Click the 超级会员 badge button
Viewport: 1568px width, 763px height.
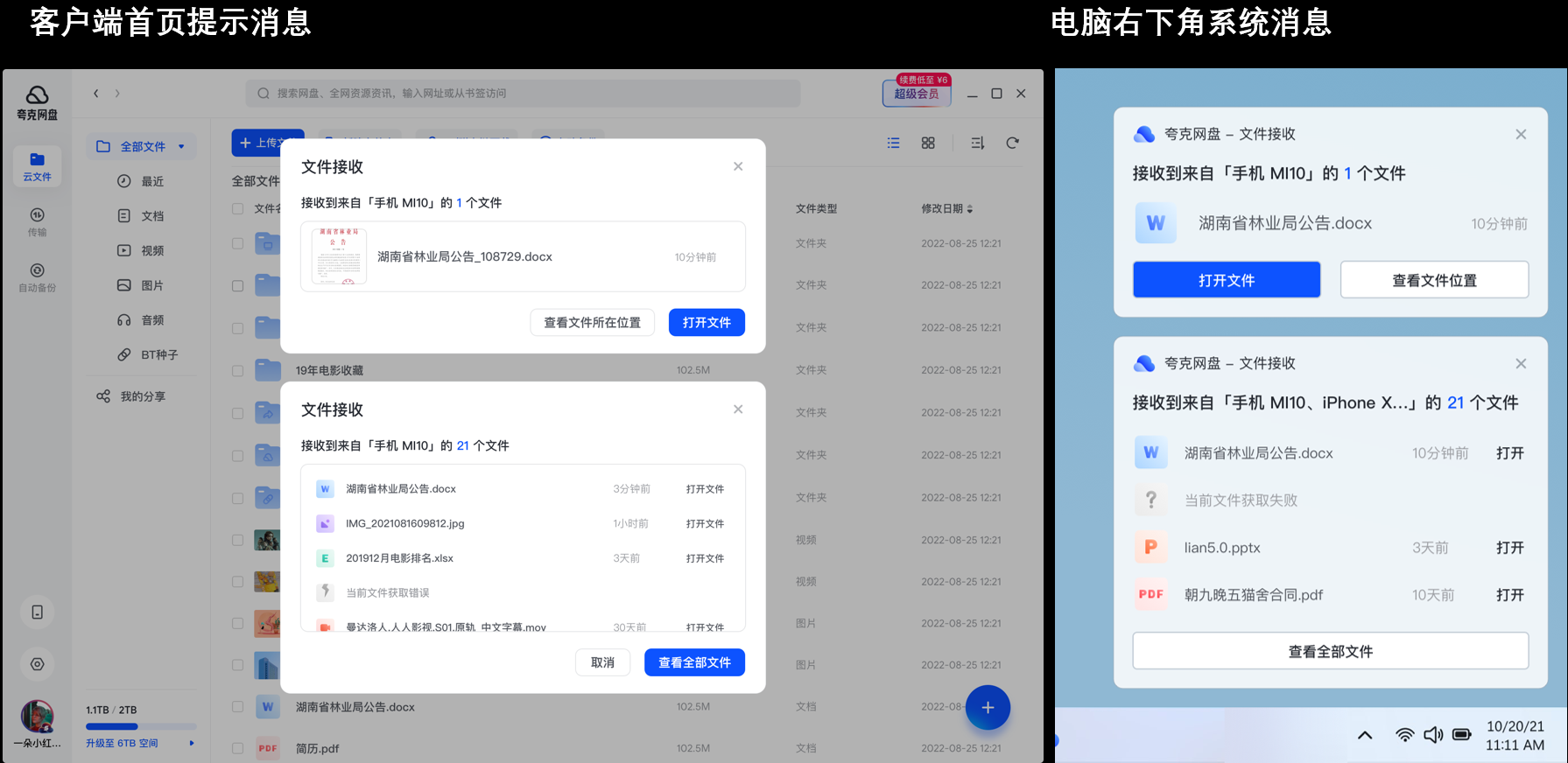[916, 94]
